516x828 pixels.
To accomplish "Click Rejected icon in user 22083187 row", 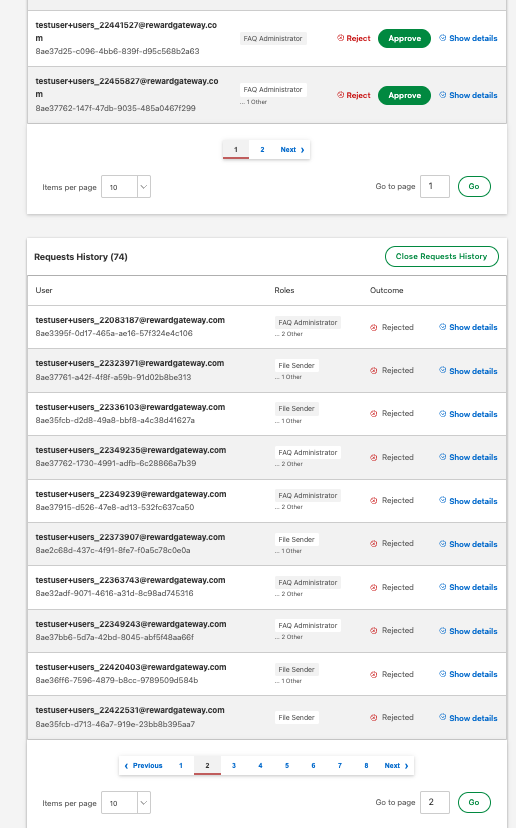I will (x=373, y=327).
